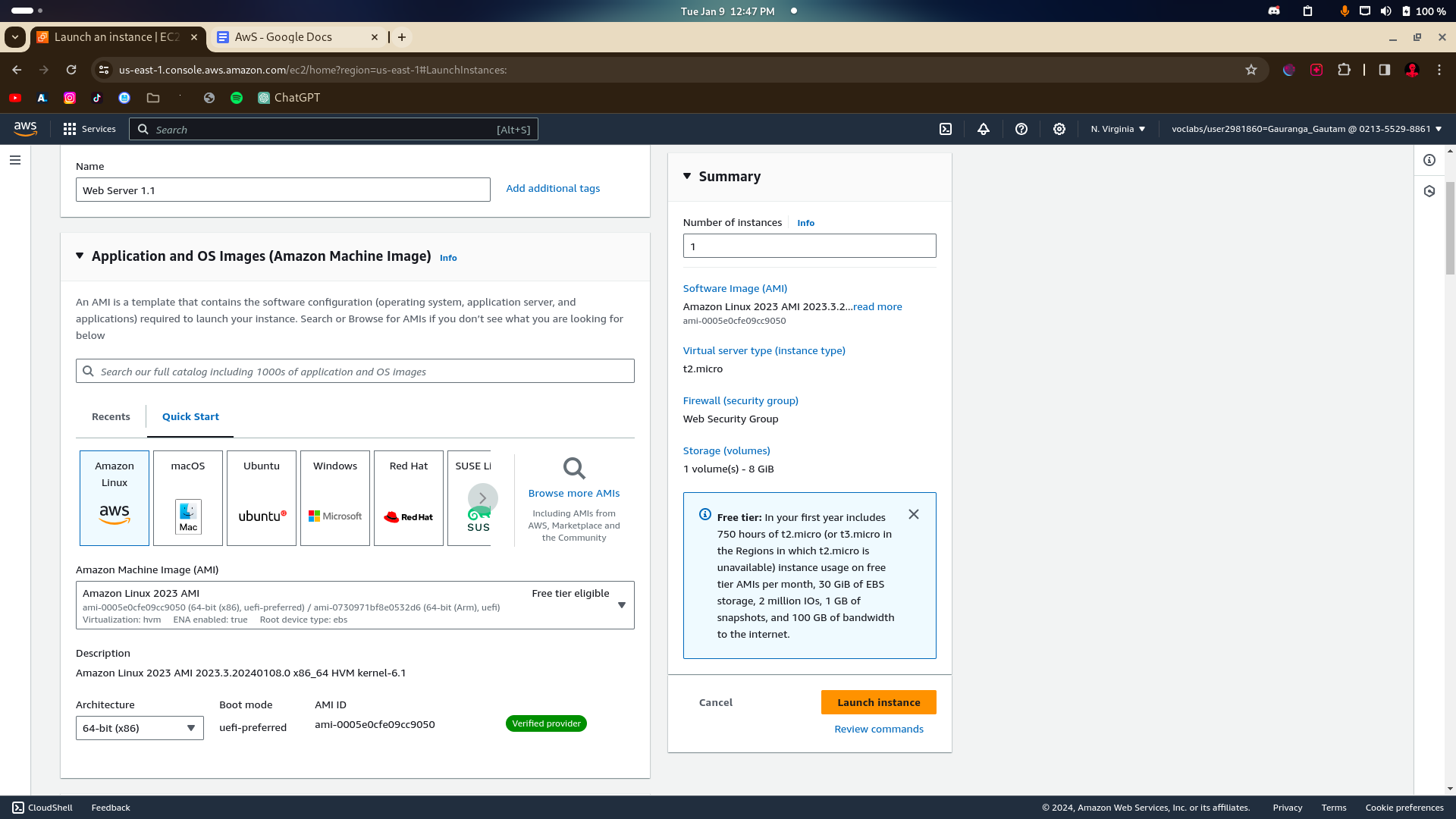The image size is (1456, 819).
Task: Click the Number of instances field
Action: (809, 246)
